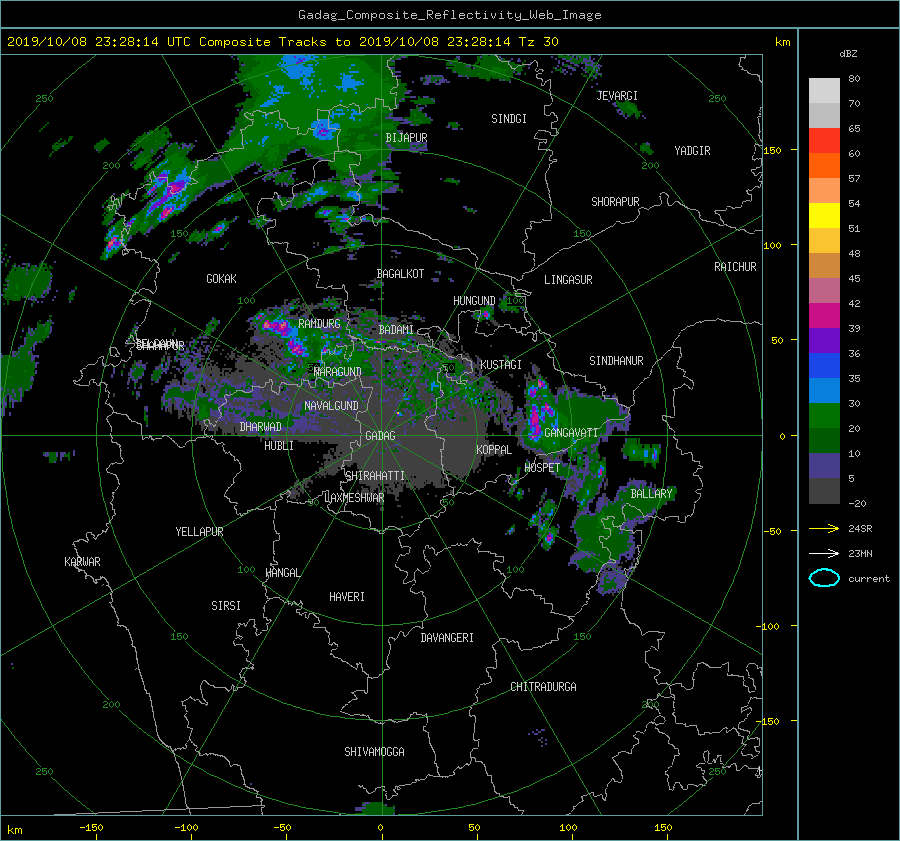900x841 pixels.
Task: Select the red 65–60 dBZ color swatch
Action: pyautogui.click(x=824, y=141)
